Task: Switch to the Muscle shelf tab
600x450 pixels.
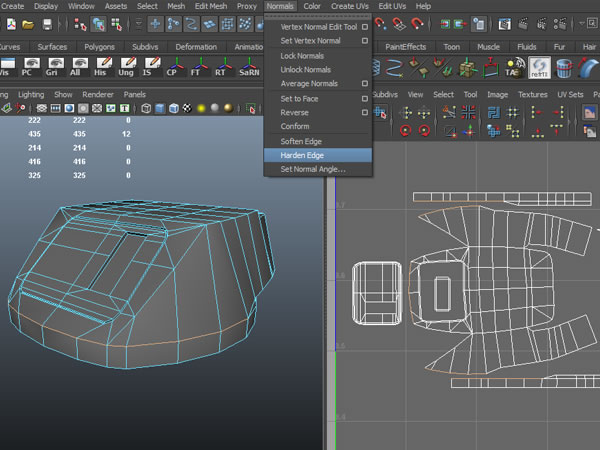Action: click(488, 47)
